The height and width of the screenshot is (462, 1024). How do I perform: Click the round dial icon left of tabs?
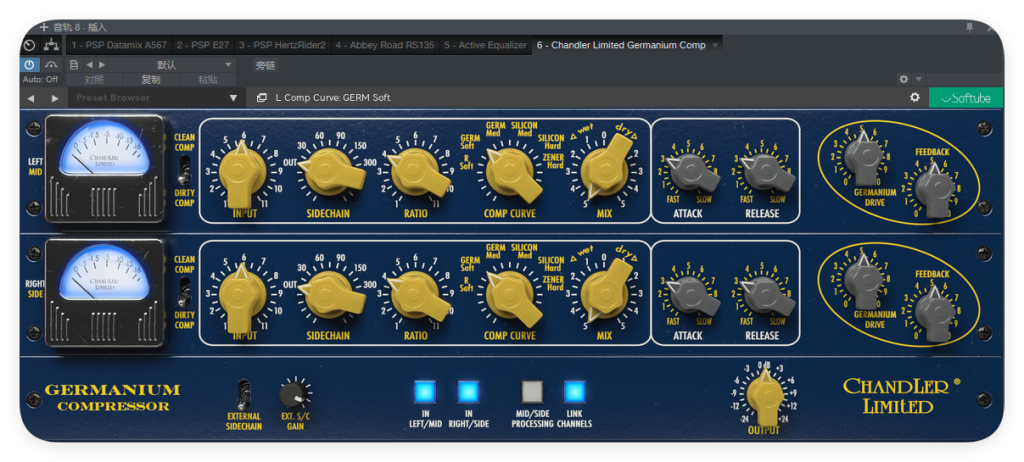coord(29,45)
